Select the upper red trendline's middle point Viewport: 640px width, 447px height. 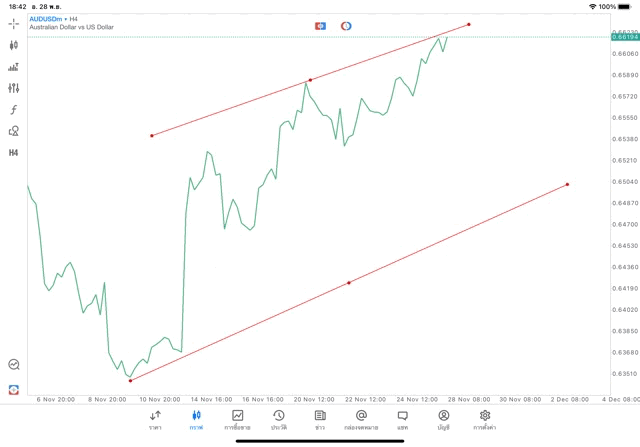pyautogui.click(x=310, y=80)
